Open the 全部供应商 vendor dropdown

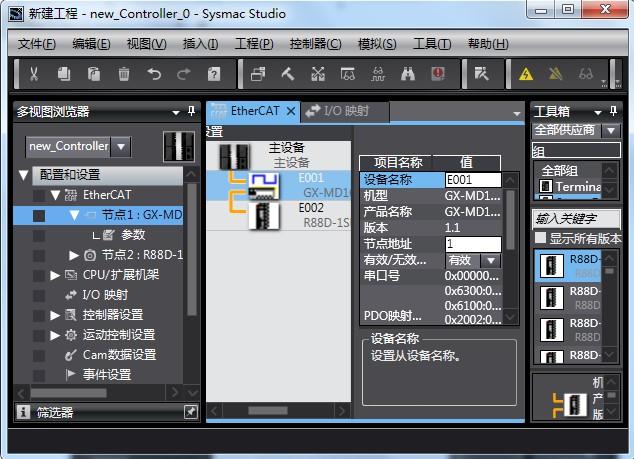coord(610,130)
